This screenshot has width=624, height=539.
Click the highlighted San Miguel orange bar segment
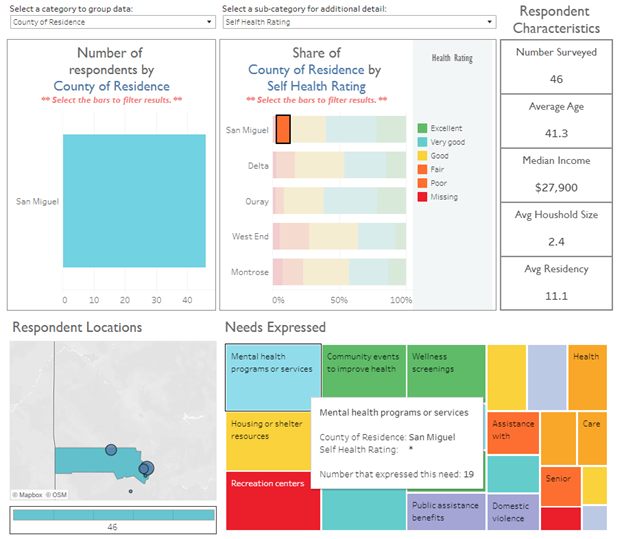(x=283, y=129)
